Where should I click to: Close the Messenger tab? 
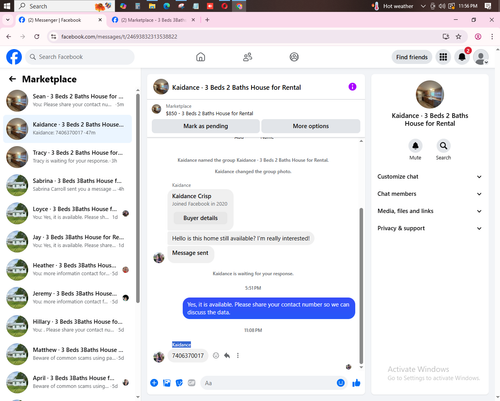point(100,20)
